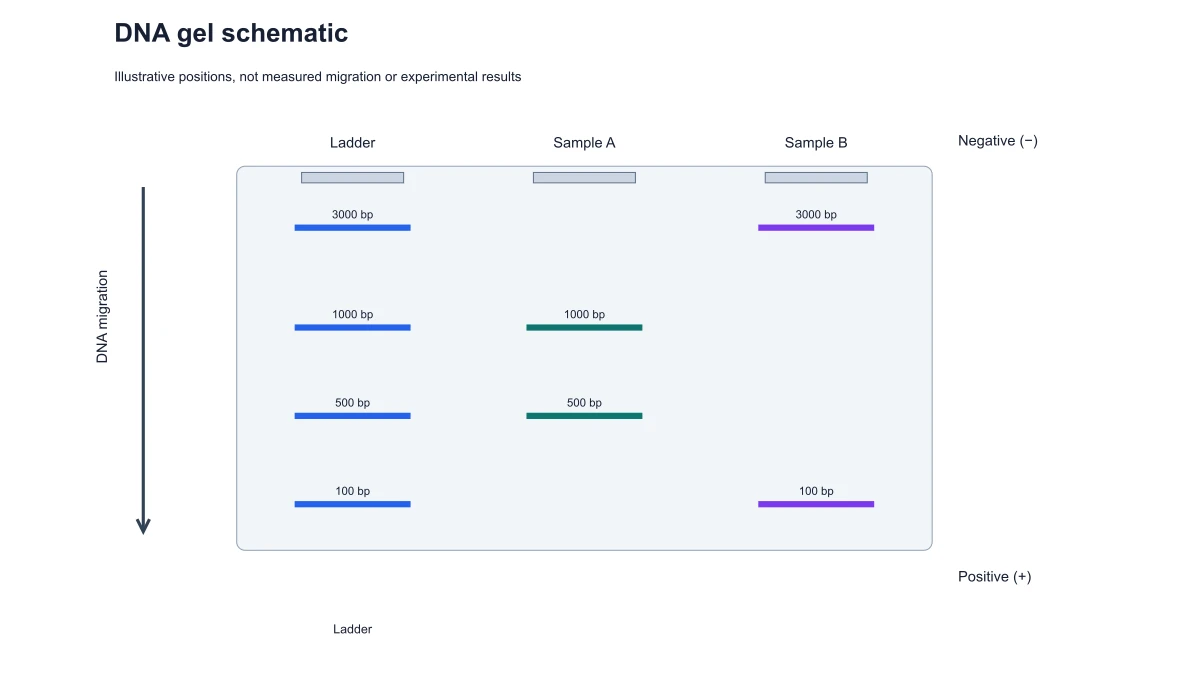Click the "3000 bp" text in Sample B lane
The image size is (1200, 675).
click(x=816, y=215)
